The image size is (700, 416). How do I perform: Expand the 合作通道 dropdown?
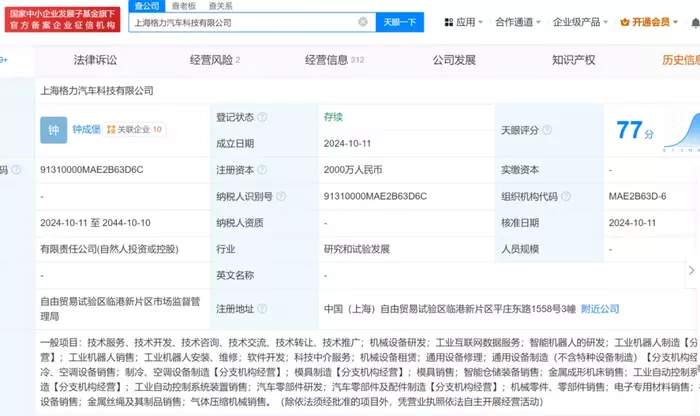point(518,22)
